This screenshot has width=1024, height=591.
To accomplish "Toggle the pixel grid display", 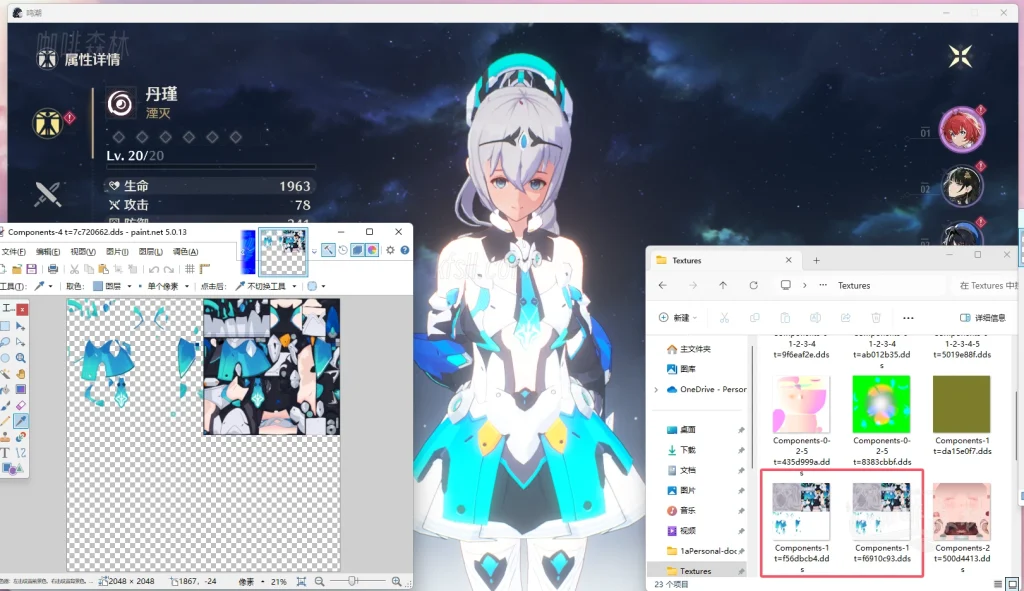I will click(x=190, y=268).
